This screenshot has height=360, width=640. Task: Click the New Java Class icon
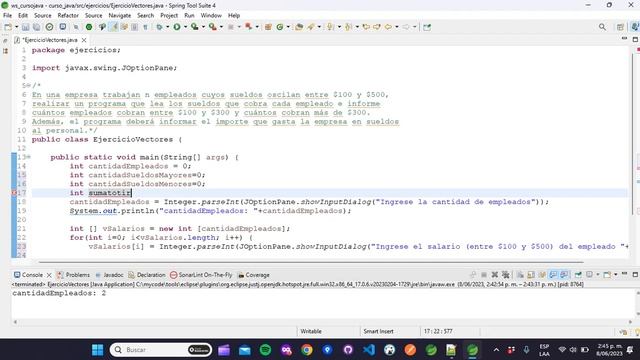[x=280, y=27]
